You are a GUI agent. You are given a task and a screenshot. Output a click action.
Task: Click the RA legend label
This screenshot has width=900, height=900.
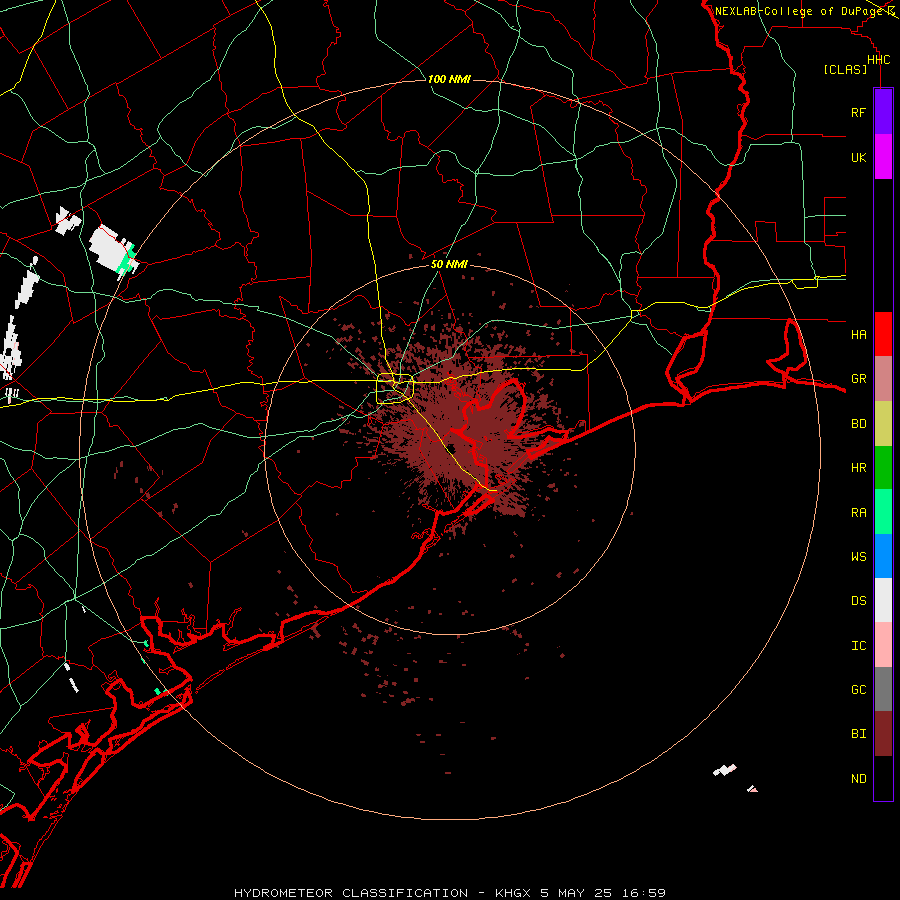[858, 513]
